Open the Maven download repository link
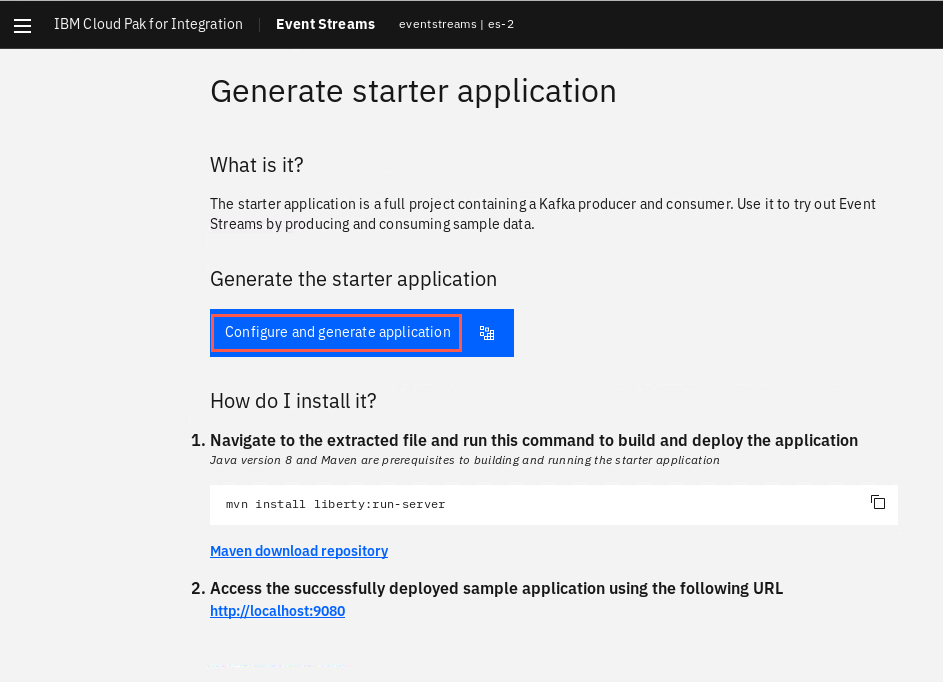Image resolution: width=943 pixels, height=697 pixels. point(299,551)
